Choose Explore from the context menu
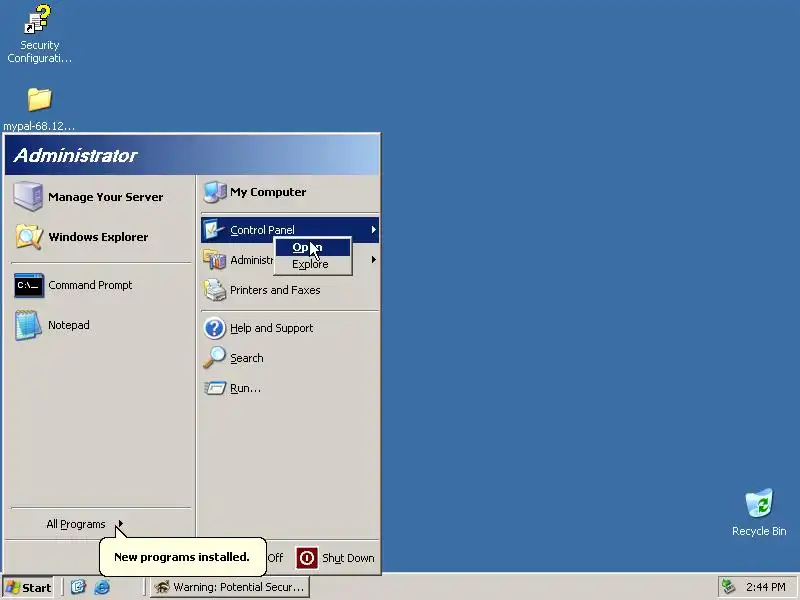Screen dimensions: 800x600 (x=313, y=264)
